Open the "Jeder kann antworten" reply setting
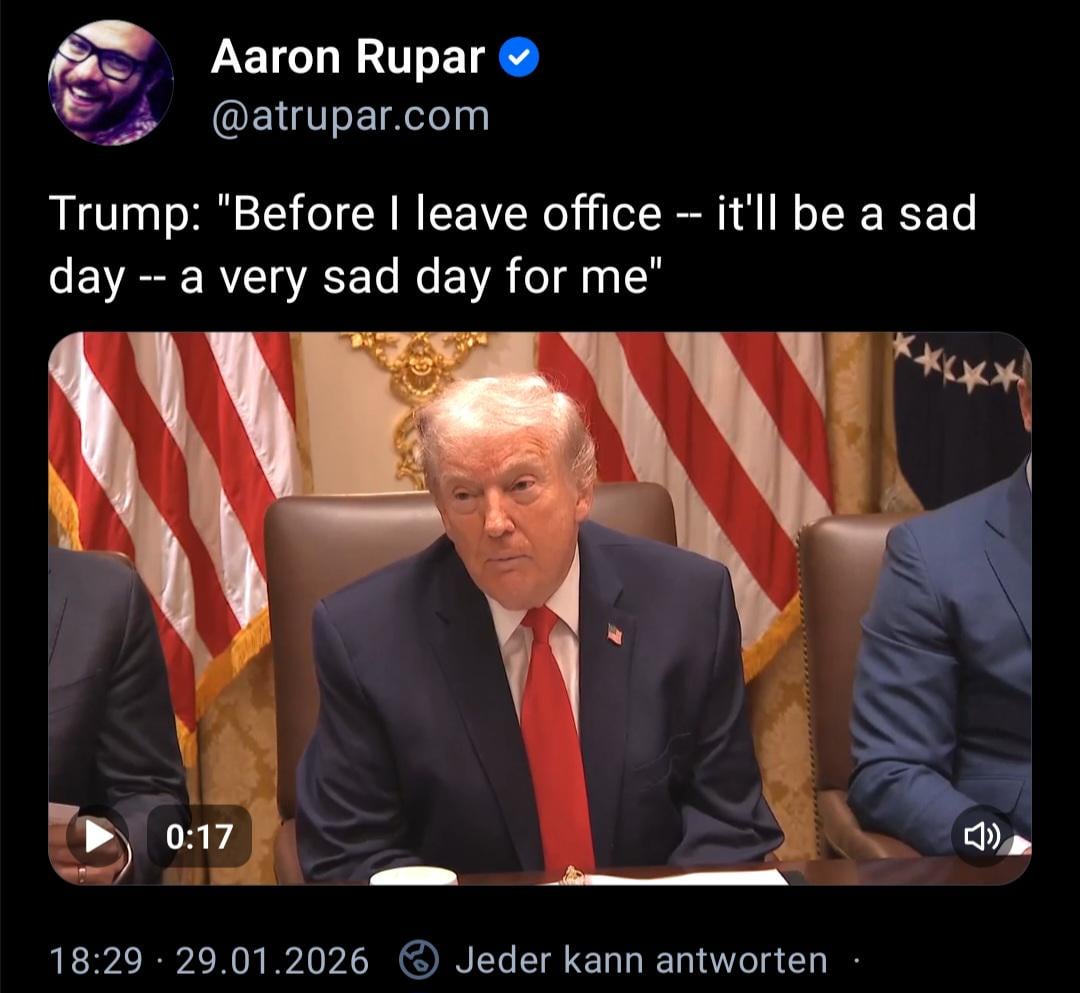 [x=641, y=960]
